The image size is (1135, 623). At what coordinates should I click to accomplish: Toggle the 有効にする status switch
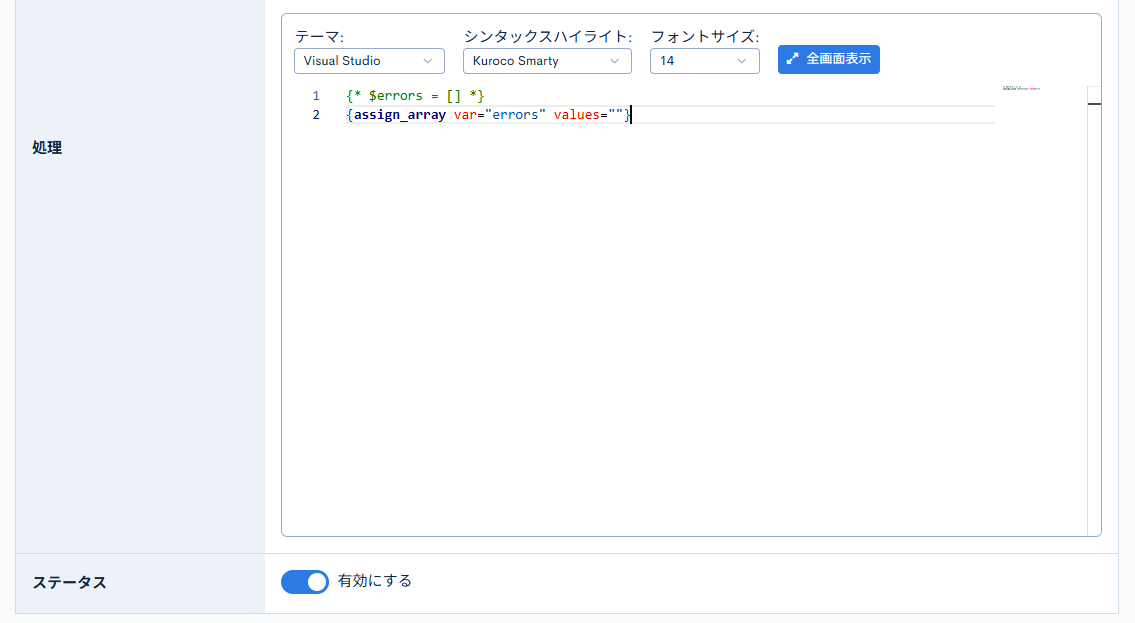pos(305,582)
